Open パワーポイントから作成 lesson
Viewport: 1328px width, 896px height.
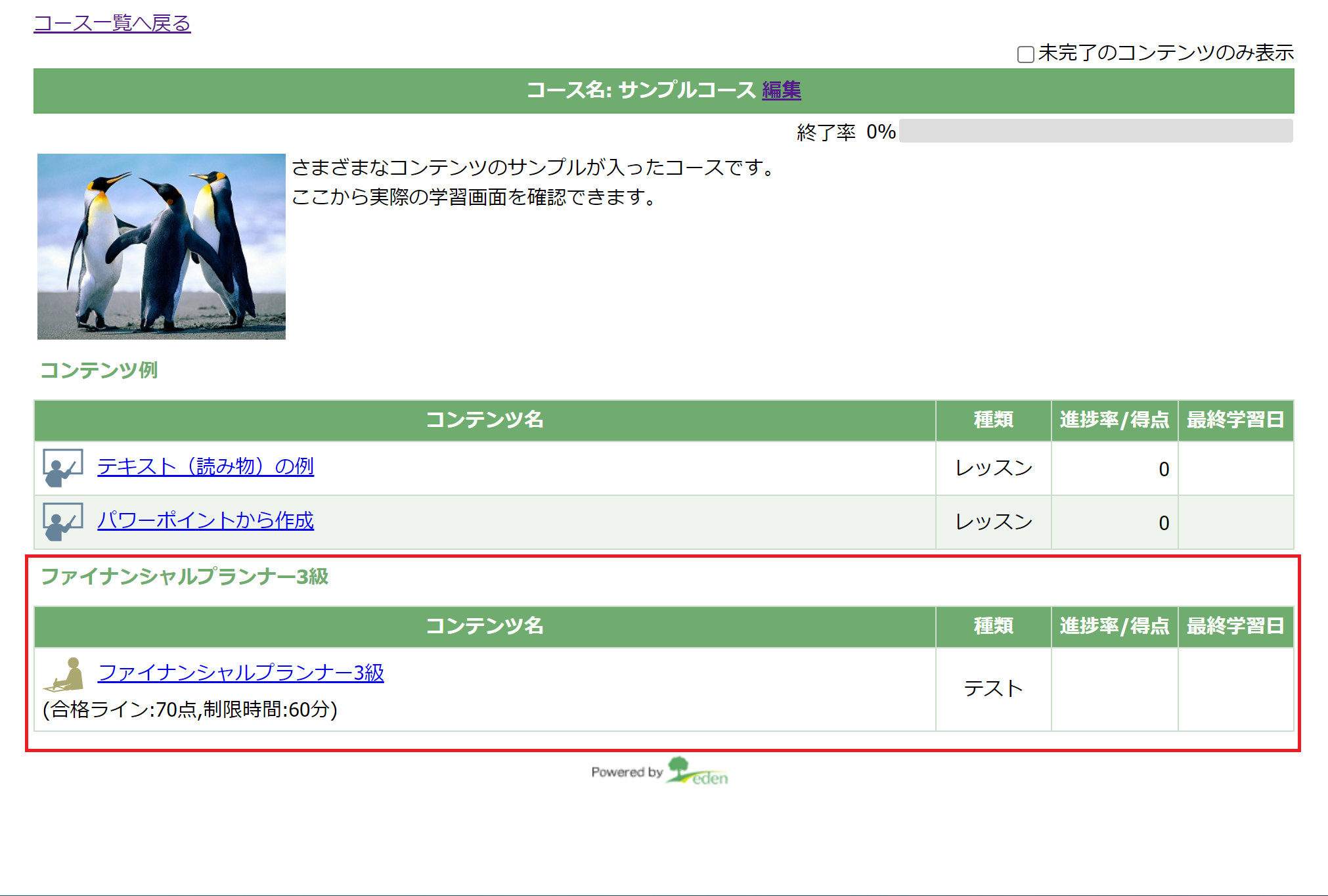coord(206,520)
